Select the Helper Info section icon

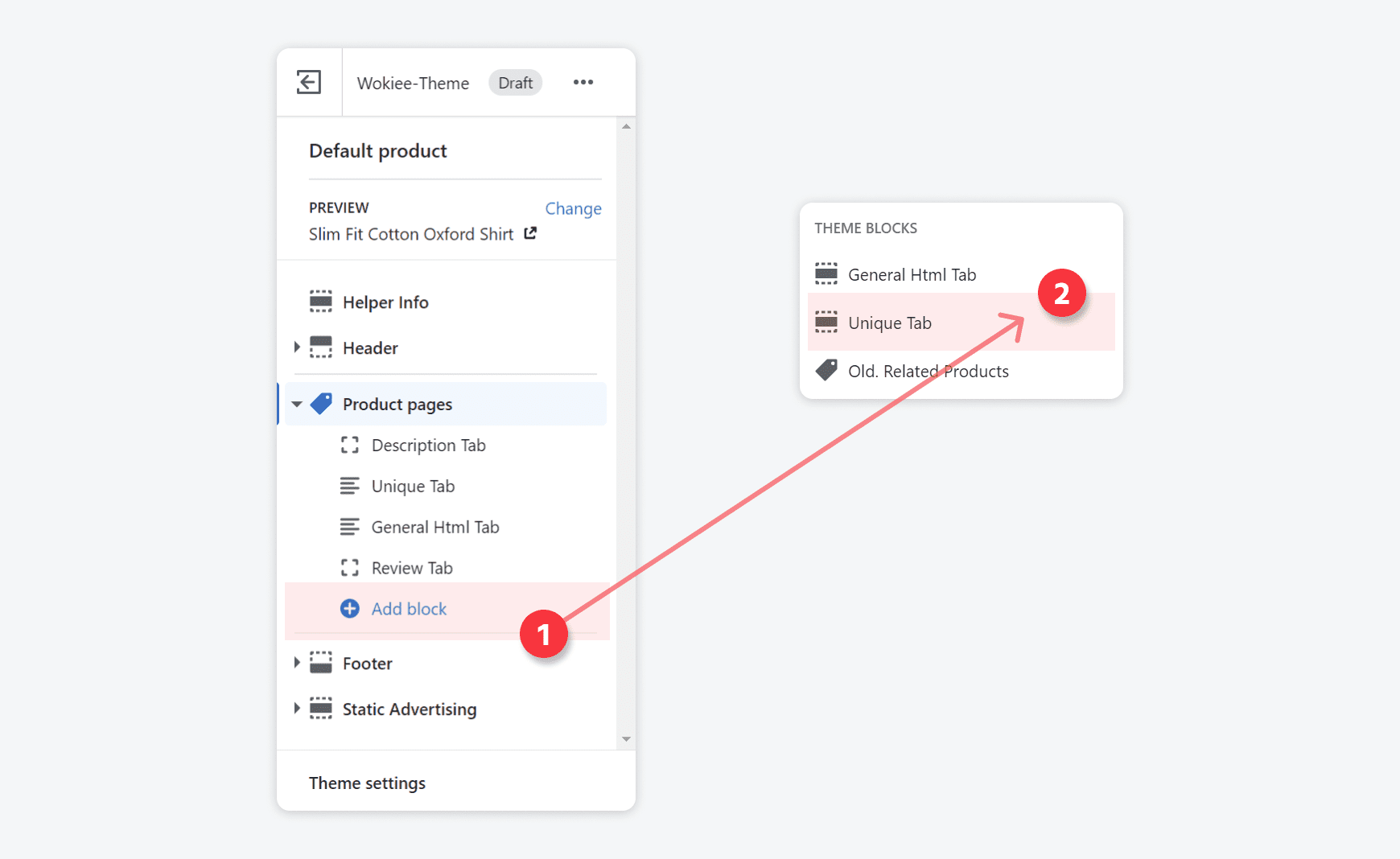(321, 301)
